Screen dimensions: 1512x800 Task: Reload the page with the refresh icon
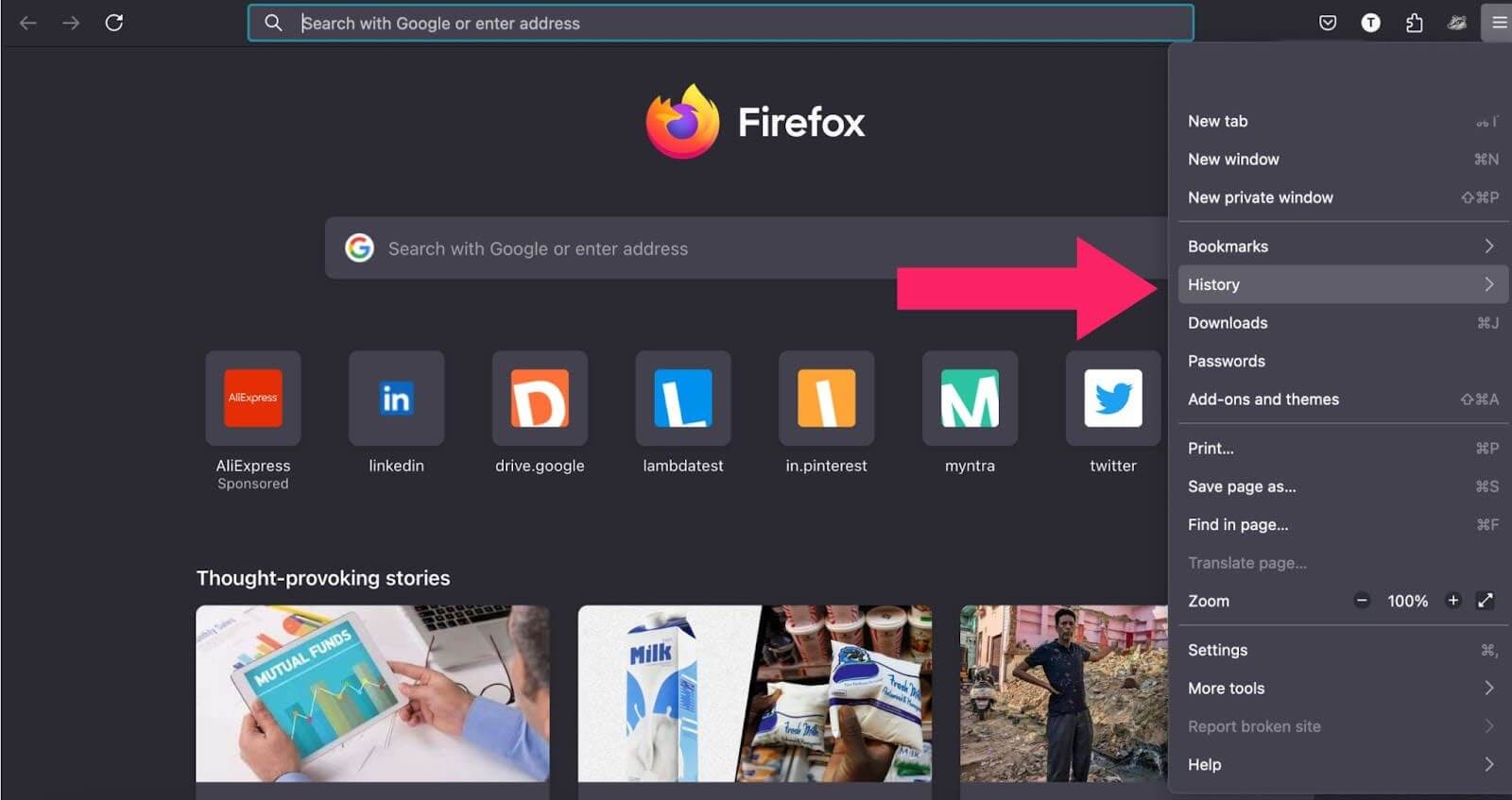114,23
